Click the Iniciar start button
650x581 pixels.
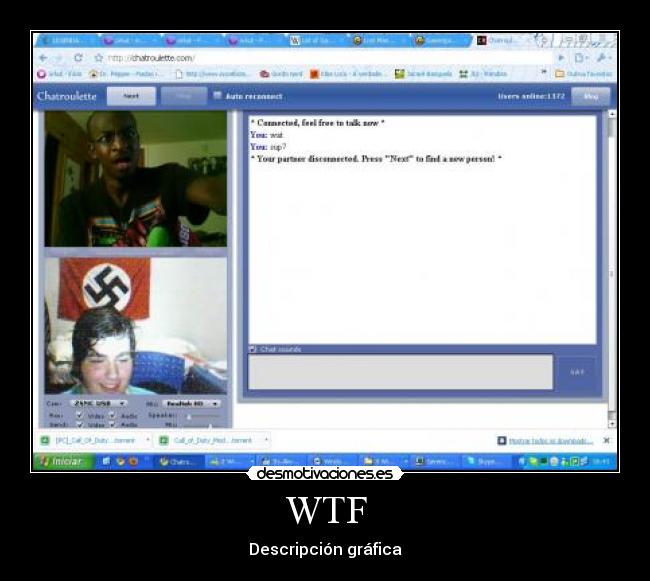[62, 461]
